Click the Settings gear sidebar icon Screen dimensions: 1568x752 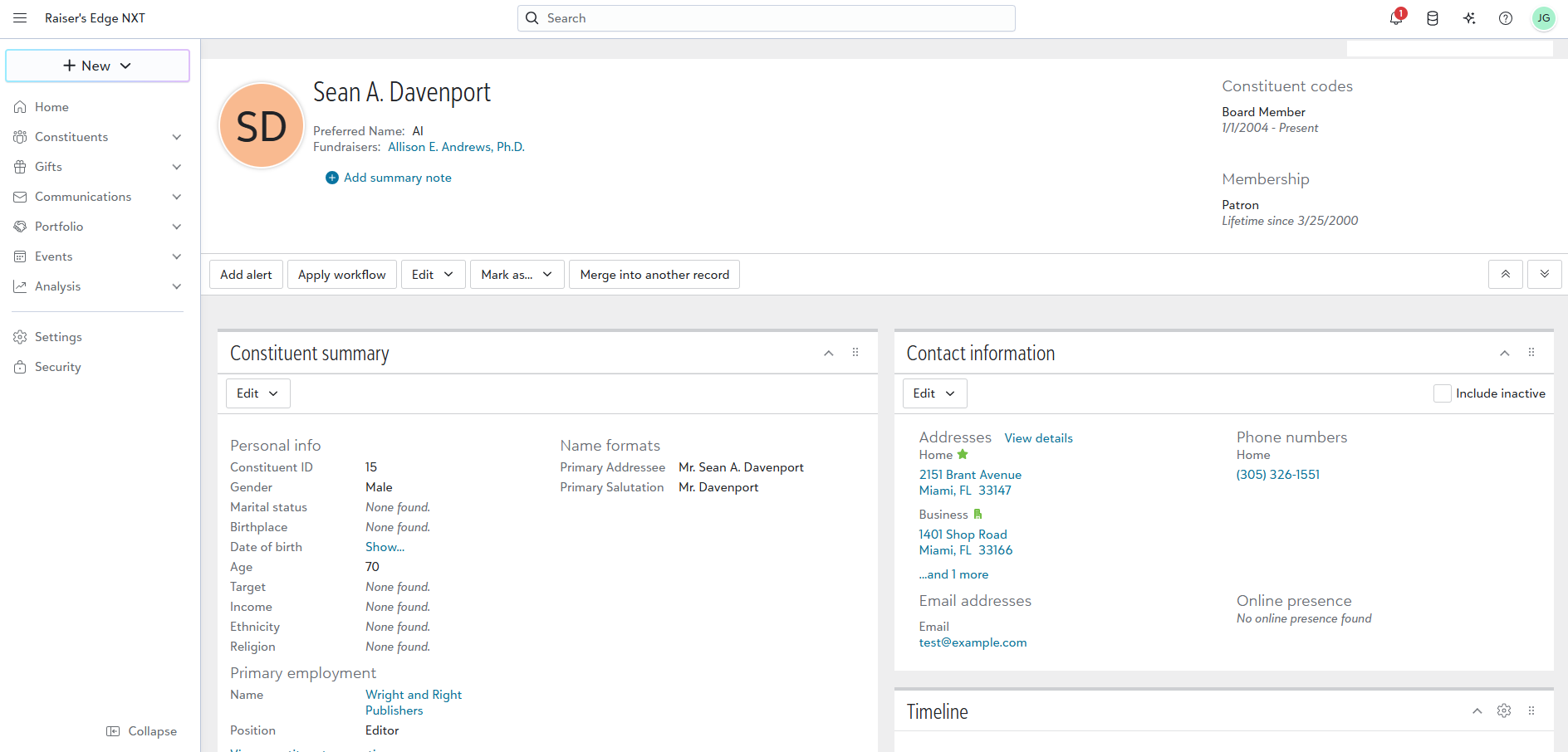pyautogui.click(x=20, y=337)
